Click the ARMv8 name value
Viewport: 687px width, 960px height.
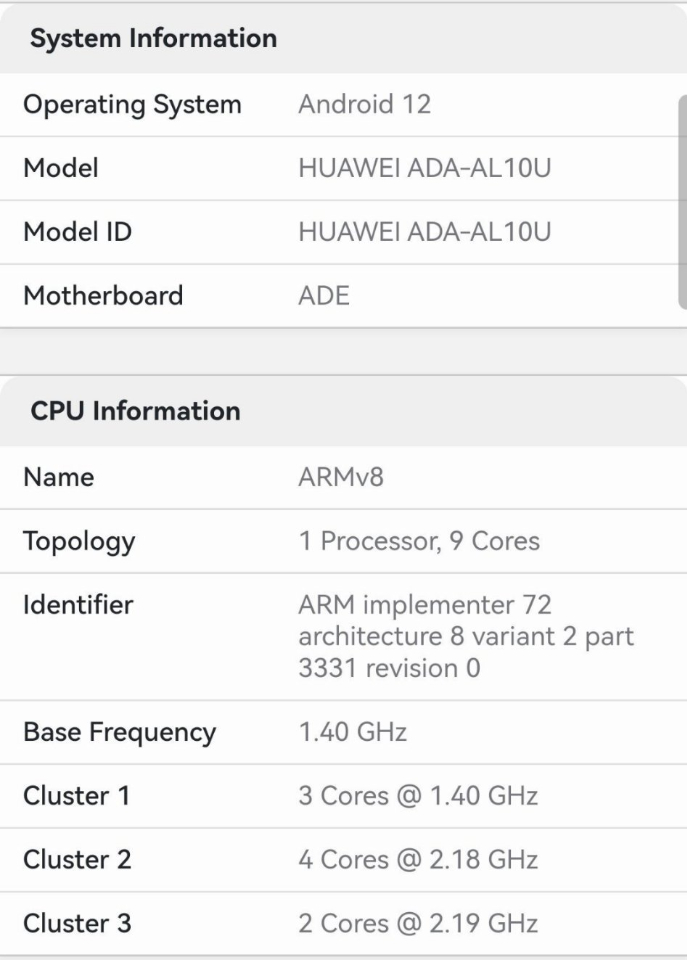coord(341,478)
